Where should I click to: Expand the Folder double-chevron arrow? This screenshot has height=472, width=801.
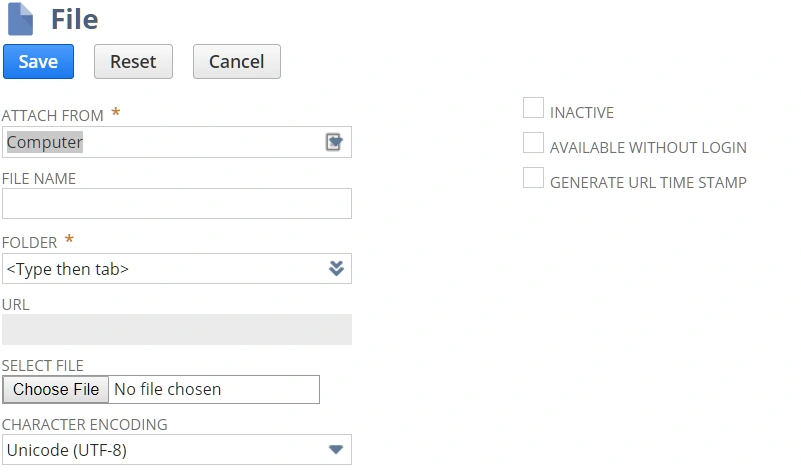coord(337,268)
